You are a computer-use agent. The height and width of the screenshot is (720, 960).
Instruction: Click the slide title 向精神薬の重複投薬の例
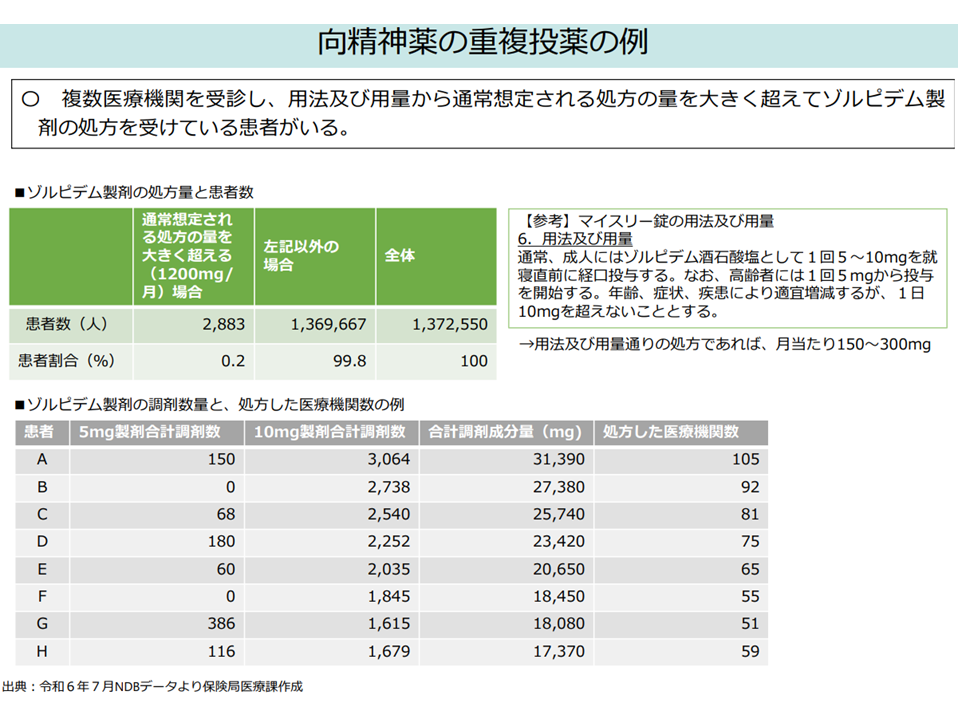(x=482, y=42)
